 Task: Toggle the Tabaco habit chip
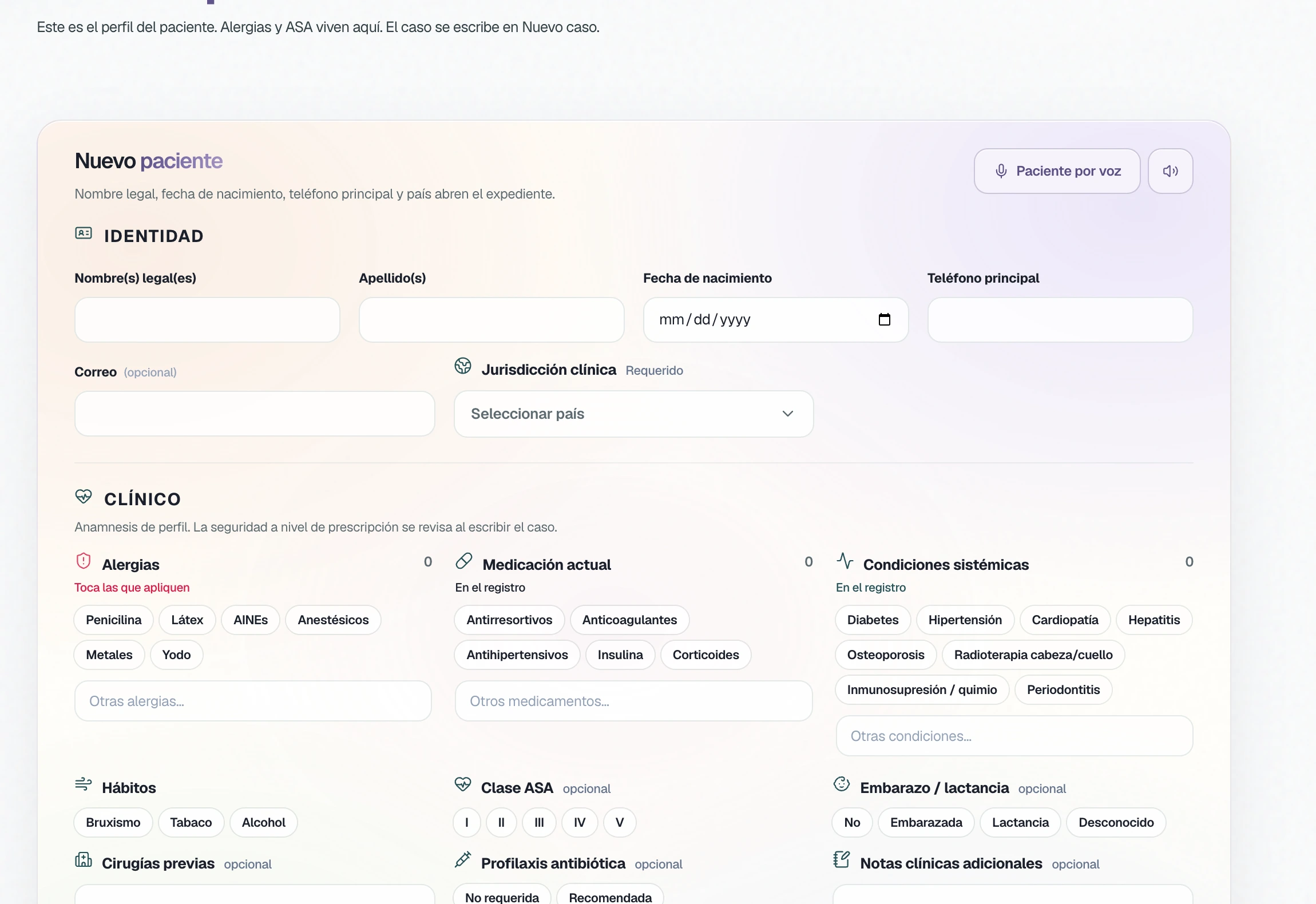[191, 822]
